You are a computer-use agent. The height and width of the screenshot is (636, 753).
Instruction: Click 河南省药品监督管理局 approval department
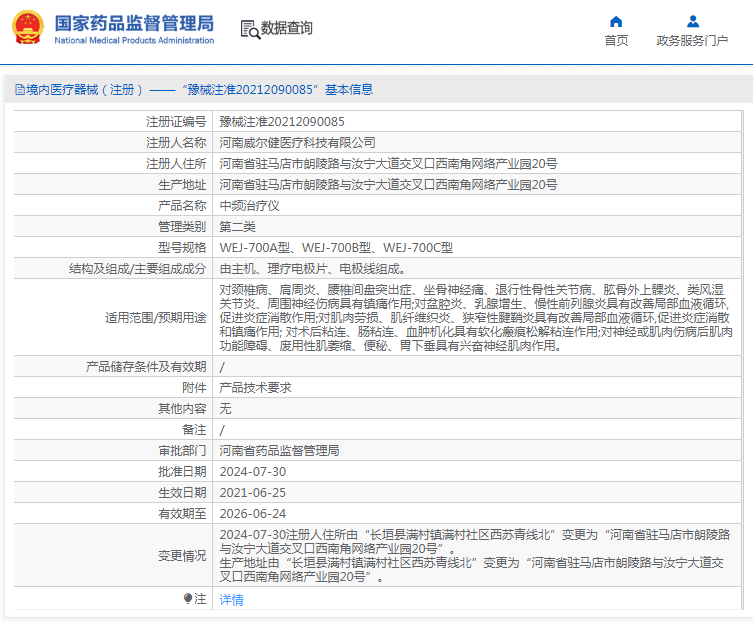click(279, 451)
